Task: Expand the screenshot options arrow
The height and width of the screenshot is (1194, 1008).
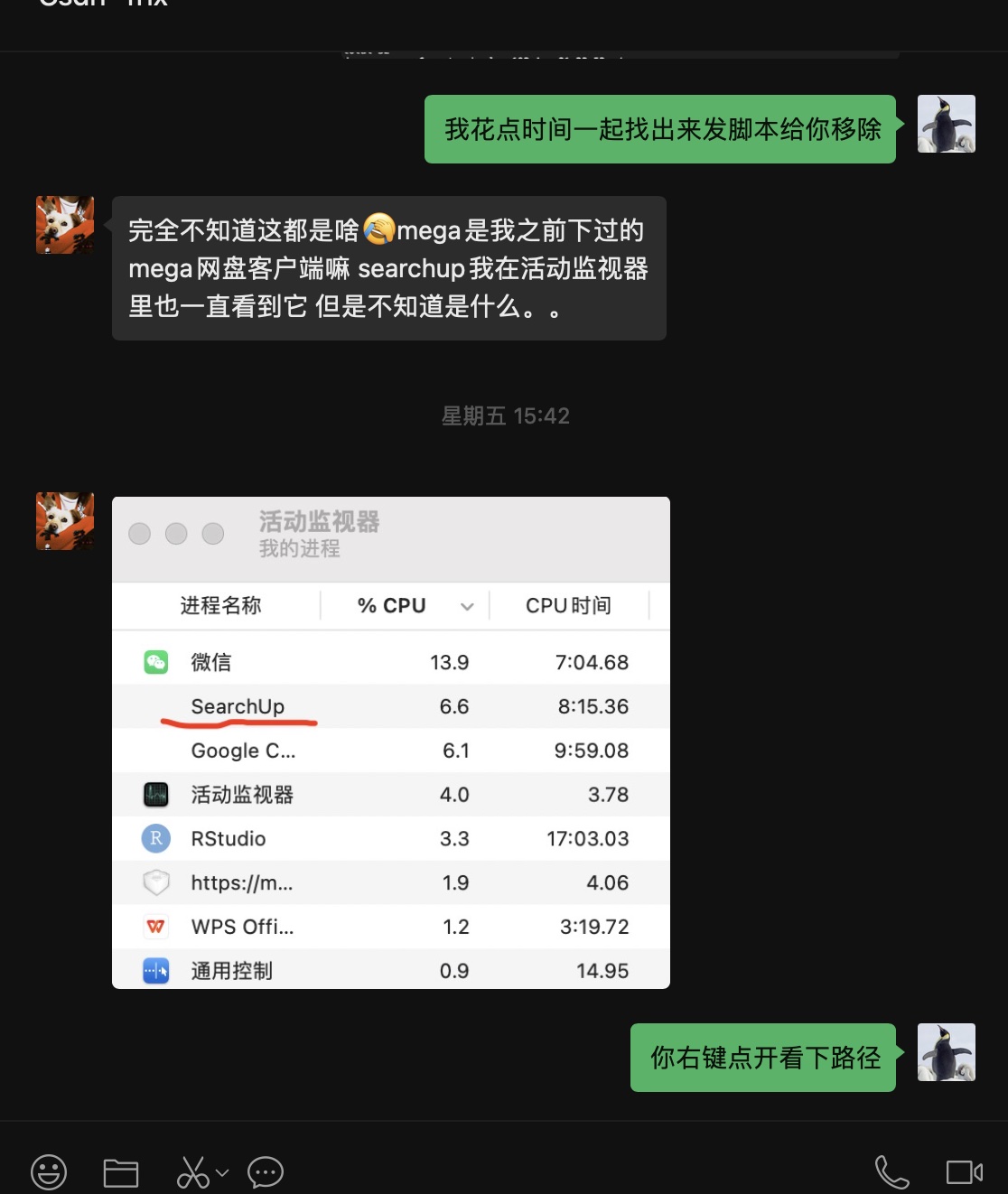Action: [222, 1172]
